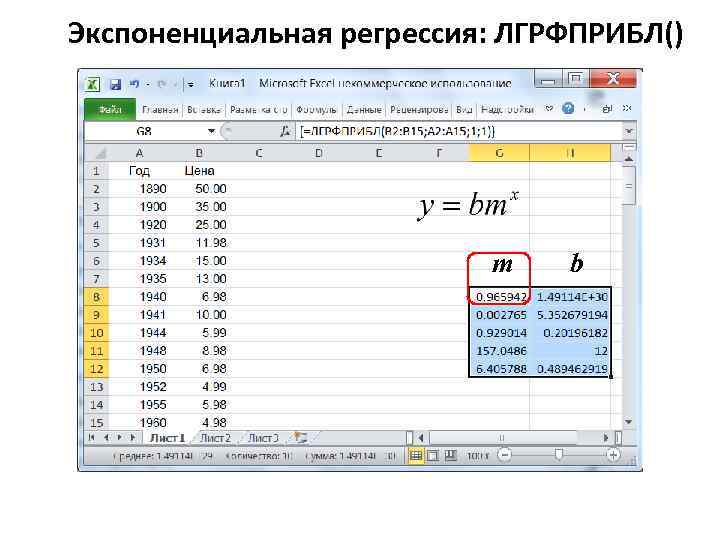The width and height of the screenshot is (720, 540).
Task: Select row 8 header
Action: (97, 297)
